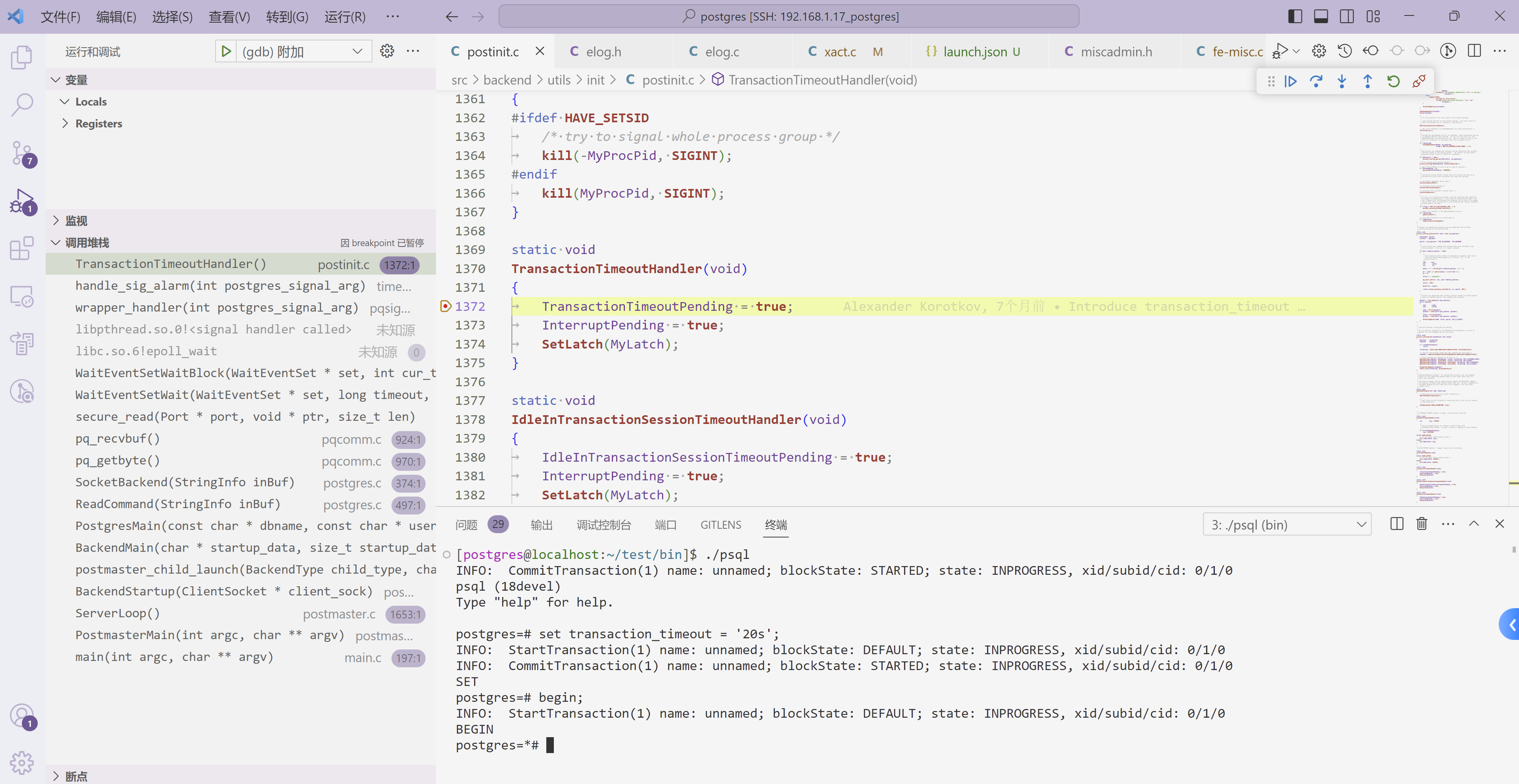Screen dimensions: 1519x784
Task: Toggle the breakpoint on line 1372
Action: 446,306
